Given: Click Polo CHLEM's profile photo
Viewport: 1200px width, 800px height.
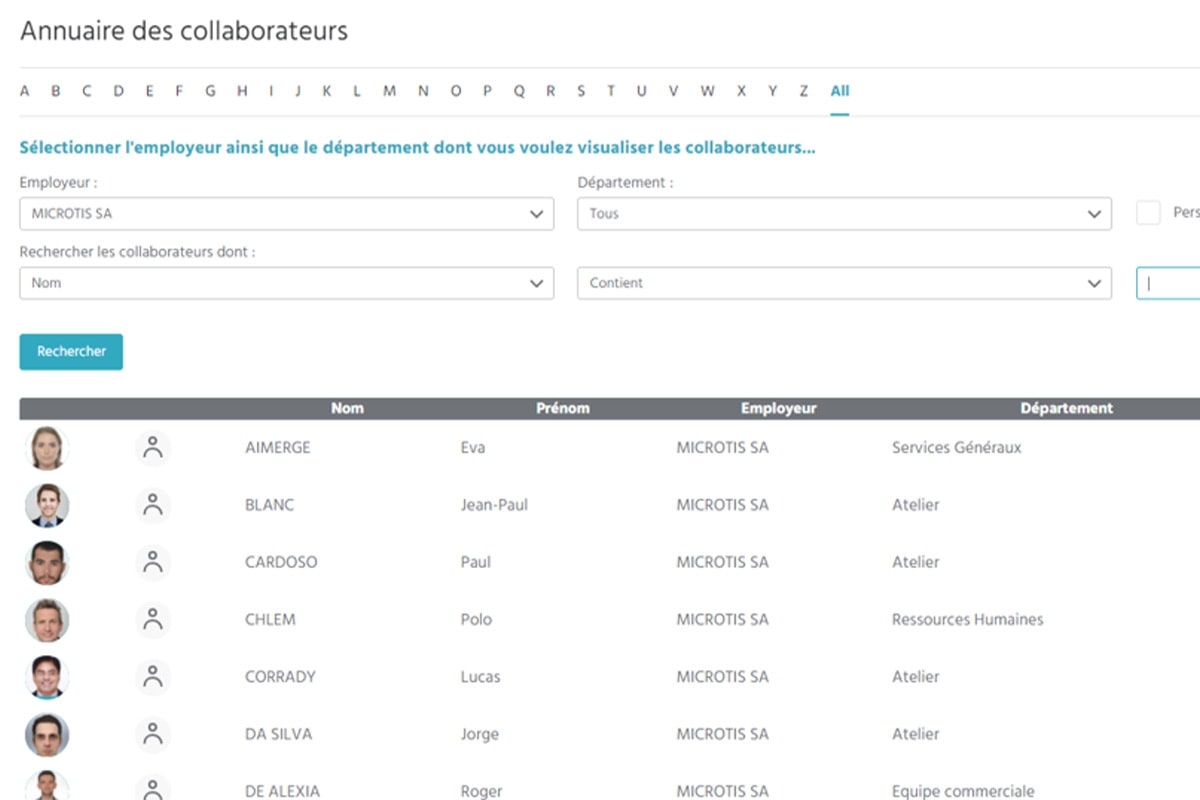Looking at the screenshot, I should tap(47, 620).
